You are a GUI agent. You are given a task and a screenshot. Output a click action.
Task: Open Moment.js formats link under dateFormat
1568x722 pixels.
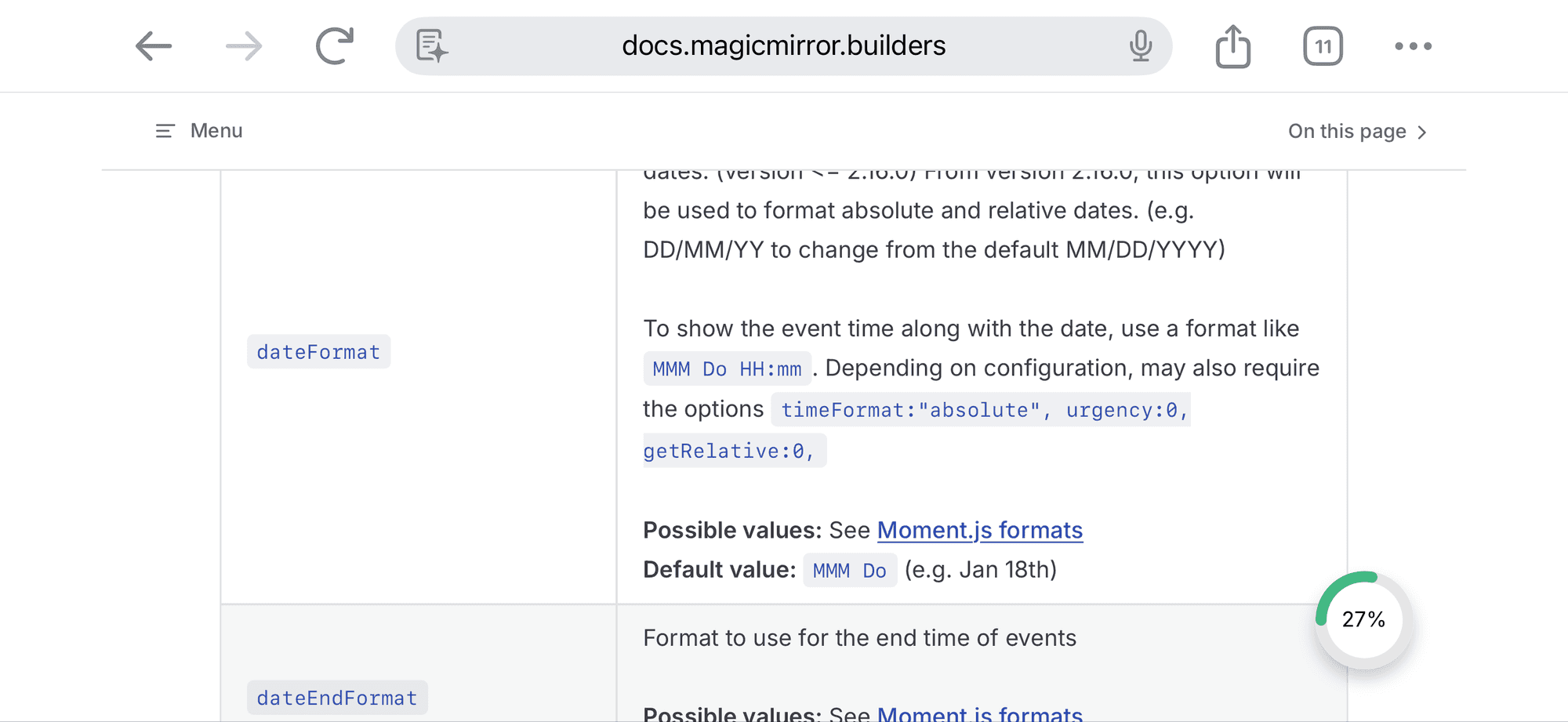pos(979,531)
